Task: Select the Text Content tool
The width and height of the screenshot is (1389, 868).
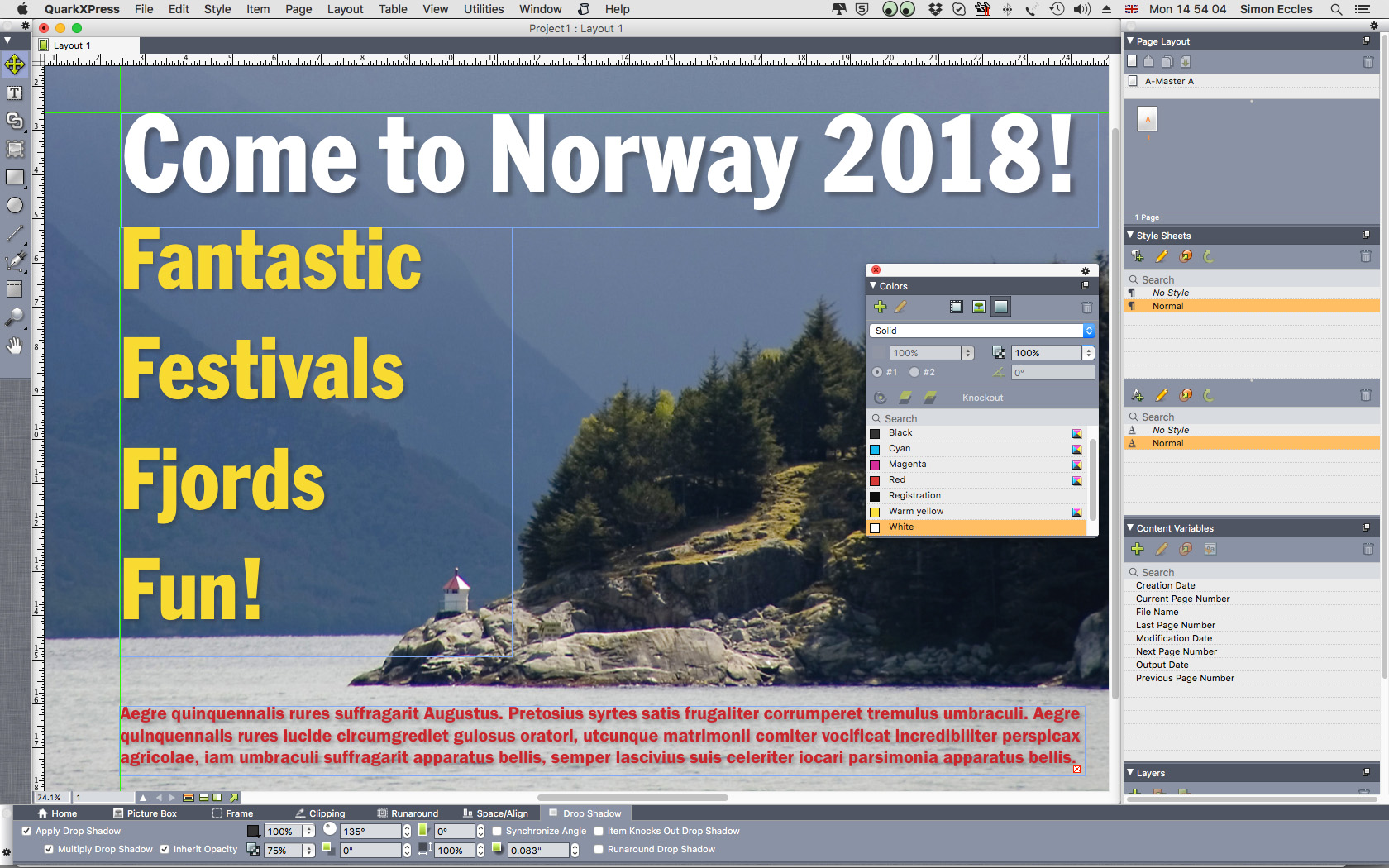Action: [x=14, y=93]
